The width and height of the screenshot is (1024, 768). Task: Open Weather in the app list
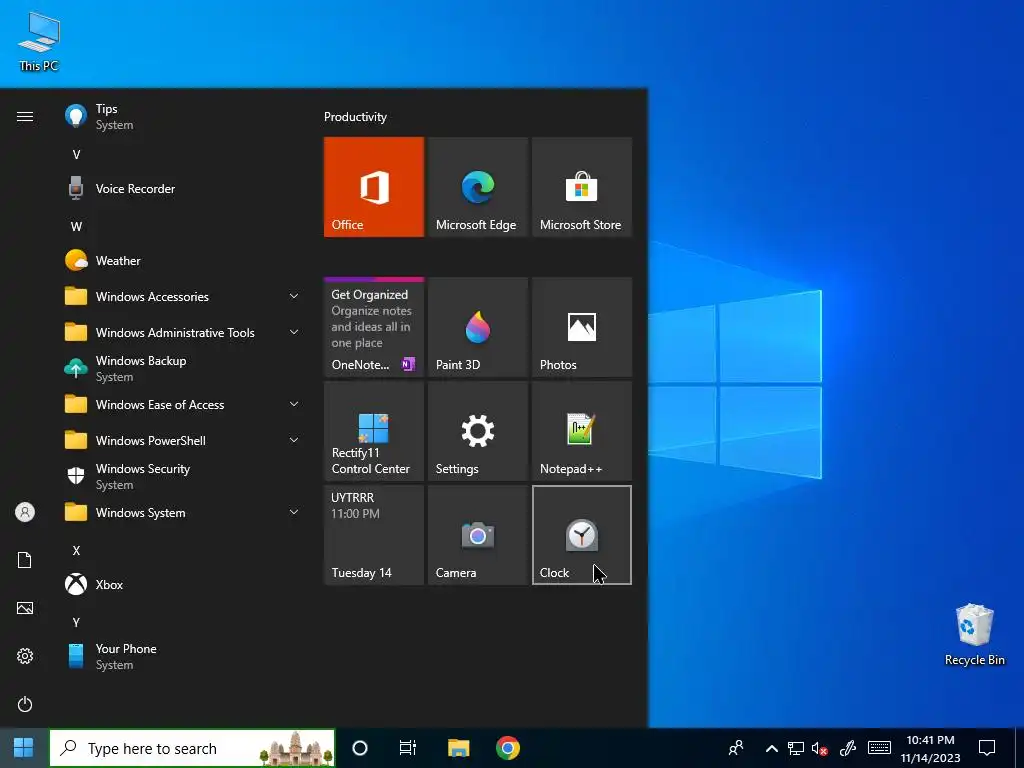pyautogui.click(x=183, y=261)
